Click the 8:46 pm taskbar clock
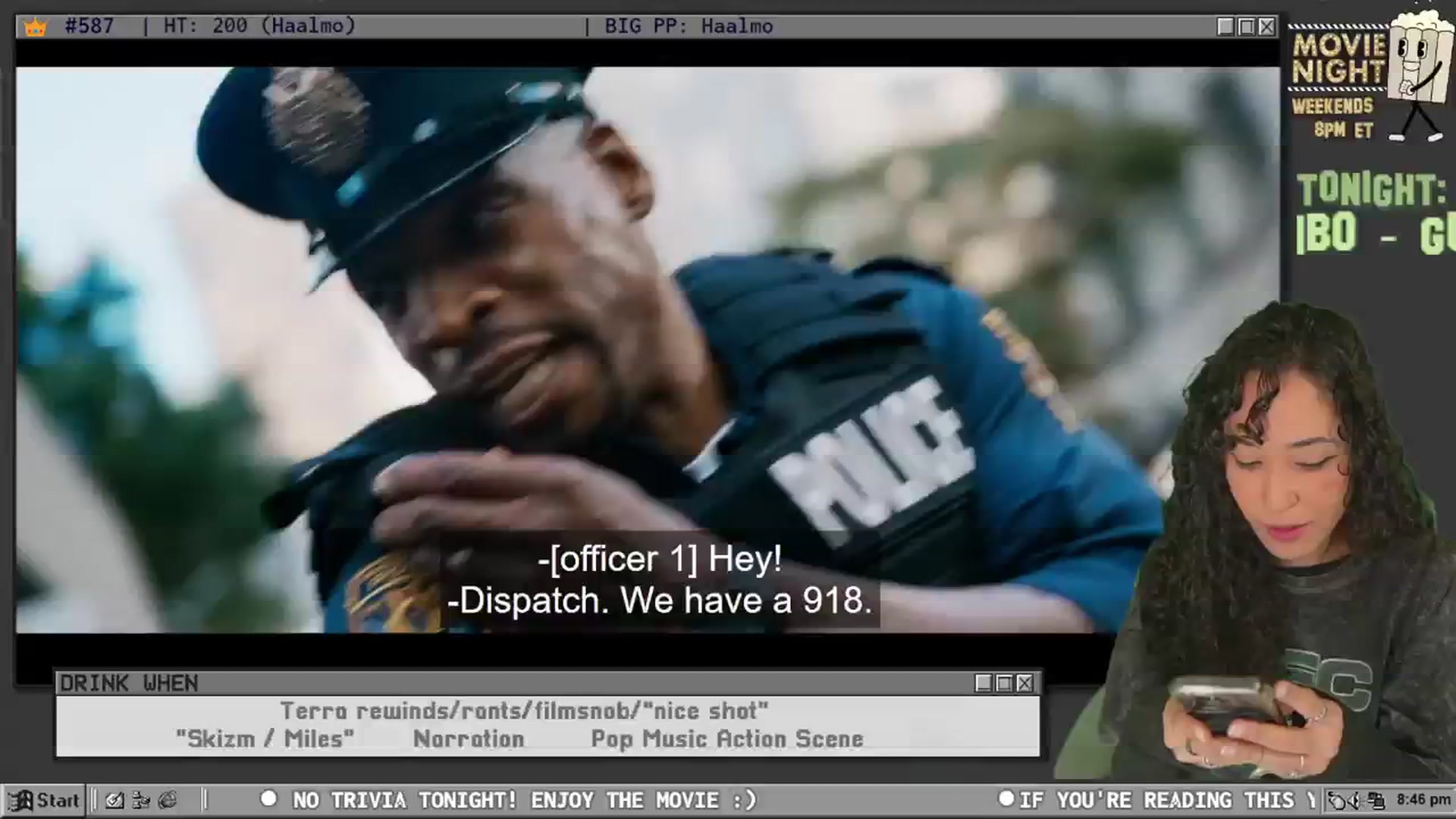Viewport: 1456px width, 819px height. pos(1423,799)
